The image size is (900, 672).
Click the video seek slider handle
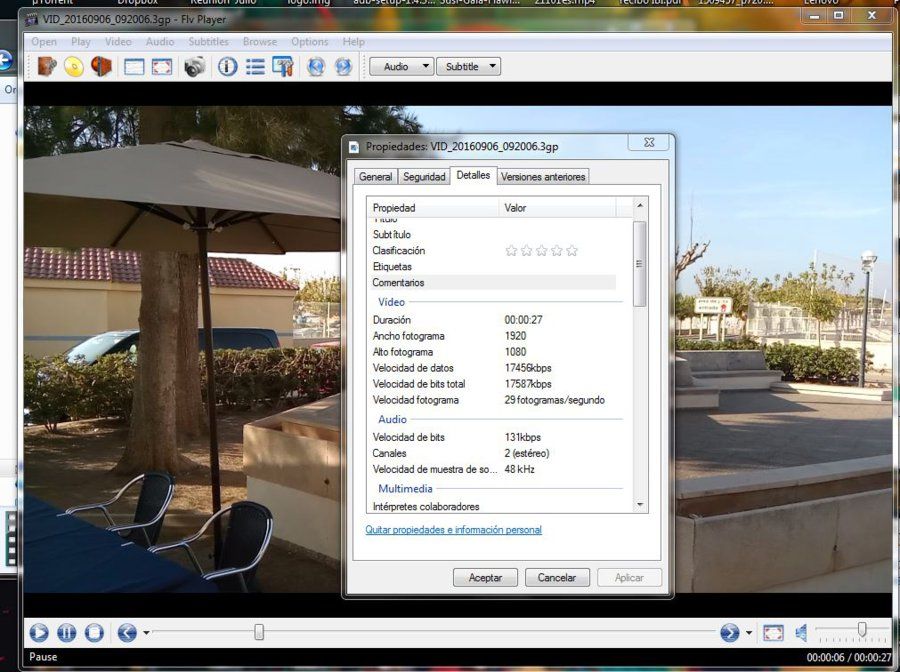point(259,632)
